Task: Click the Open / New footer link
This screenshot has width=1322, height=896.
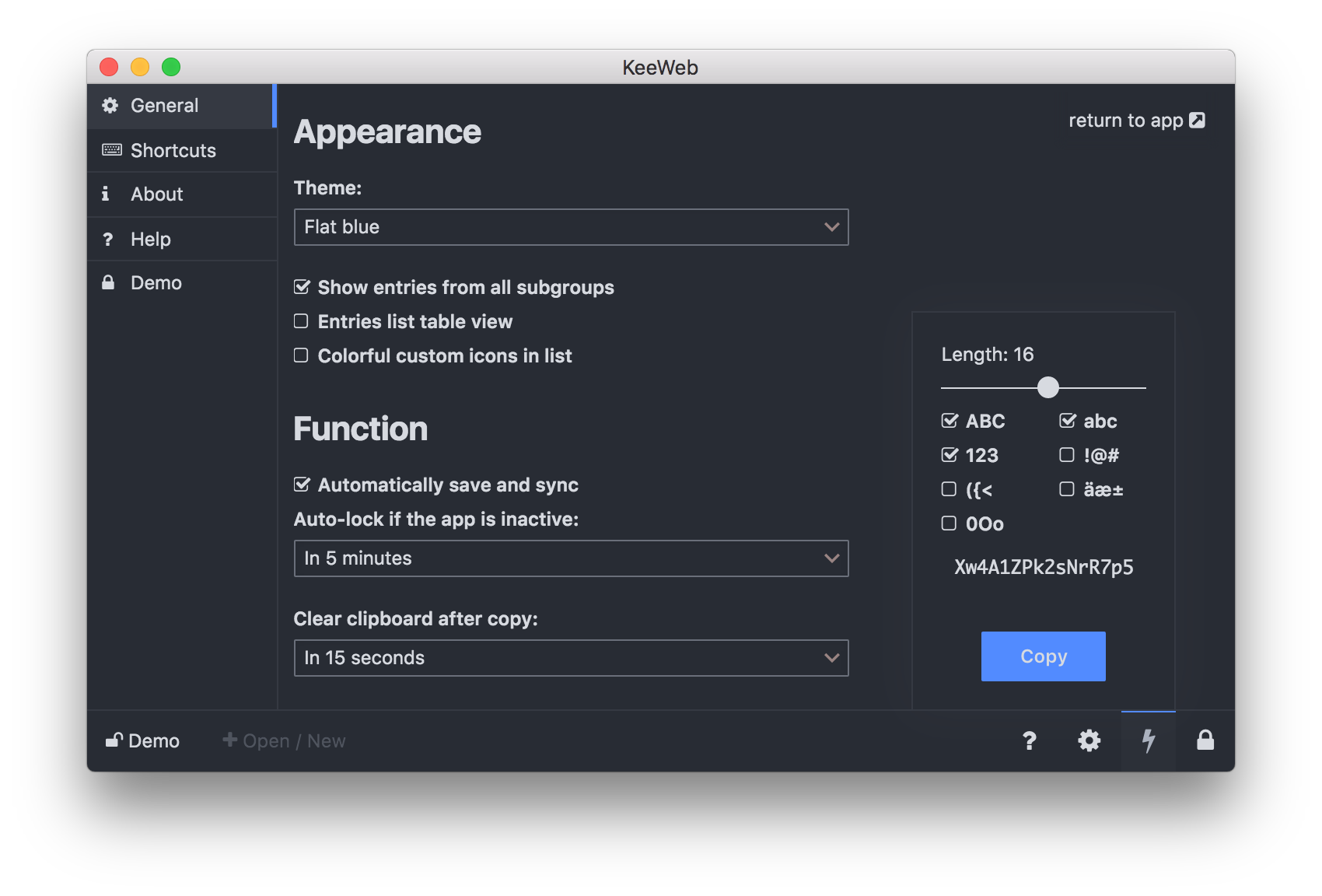Action: (284, 741)
